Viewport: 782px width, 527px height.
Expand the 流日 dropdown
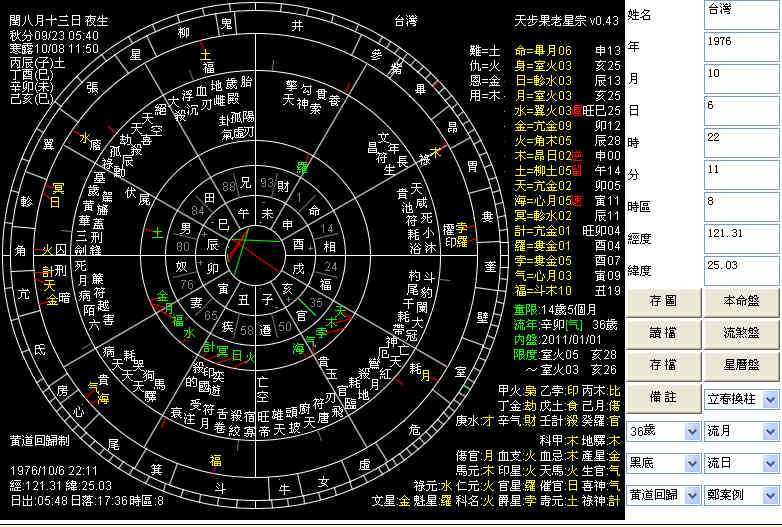click(771, 464)
